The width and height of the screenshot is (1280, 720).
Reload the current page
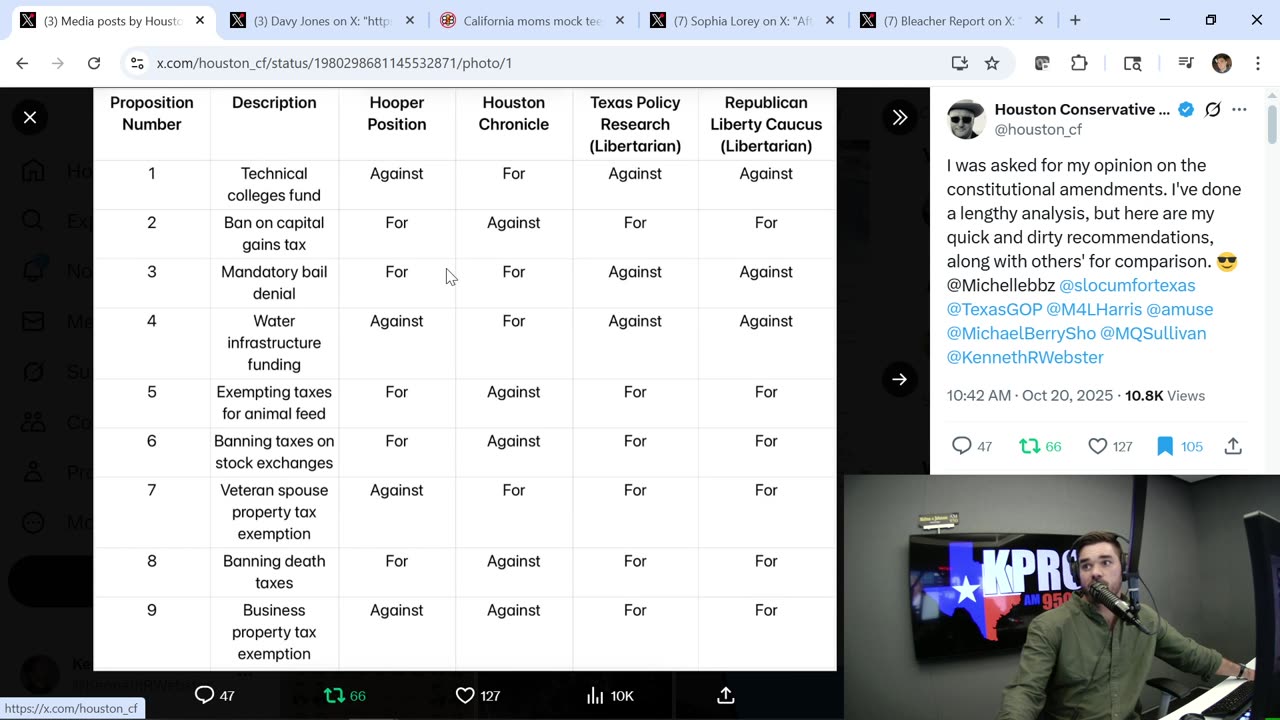pos(94,63)
